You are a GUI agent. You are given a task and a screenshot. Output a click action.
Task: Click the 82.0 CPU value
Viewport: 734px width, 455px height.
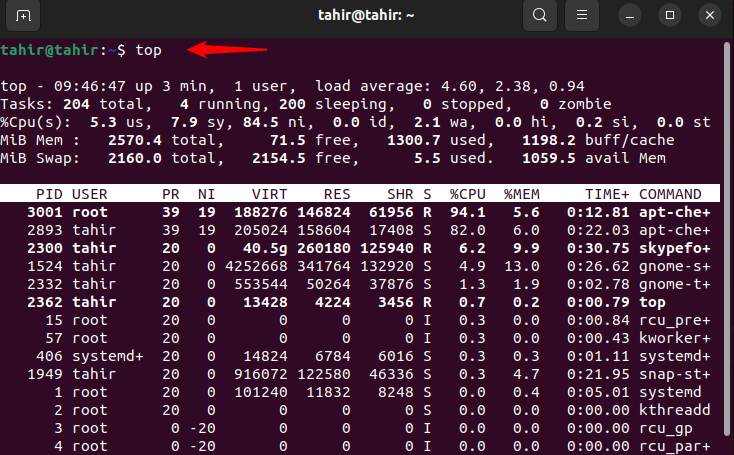(x=468, y=230)
